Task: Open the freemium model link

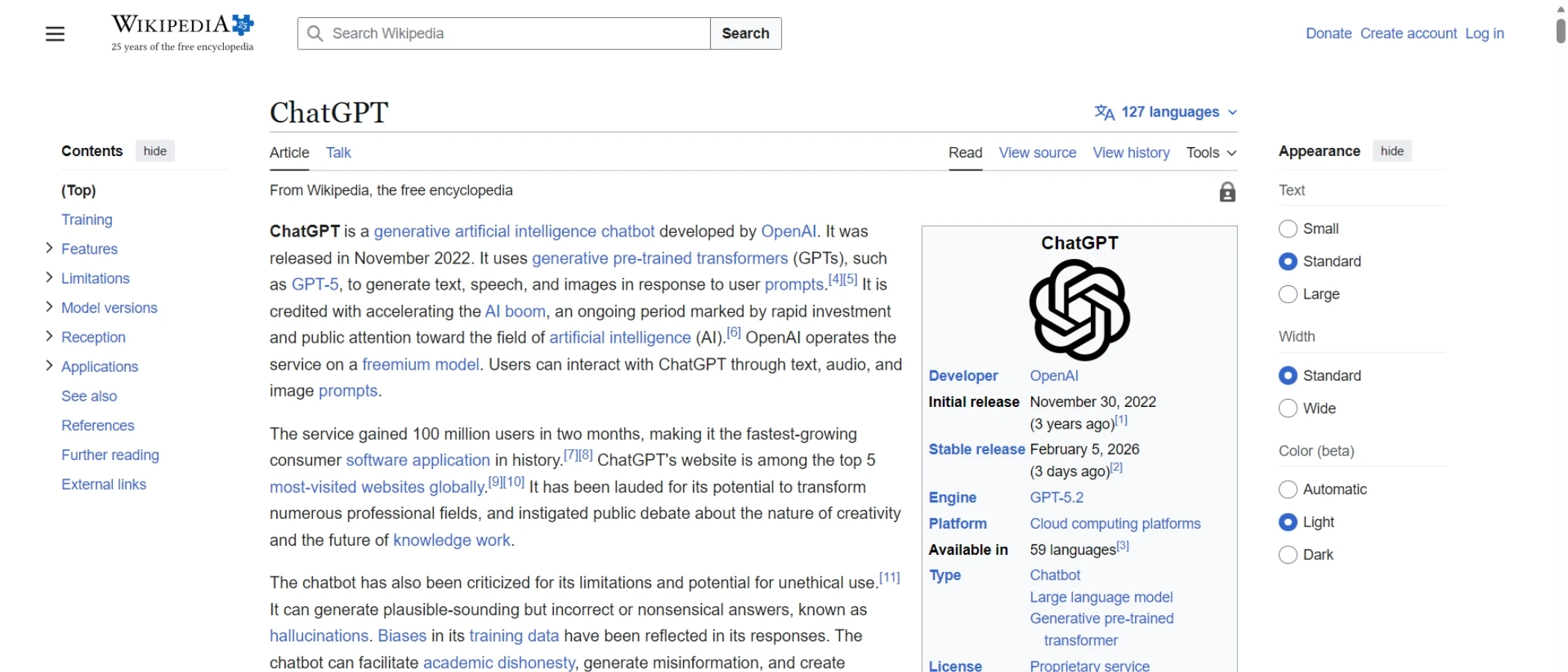Action: pyautogui.click(x=420, y=364)
